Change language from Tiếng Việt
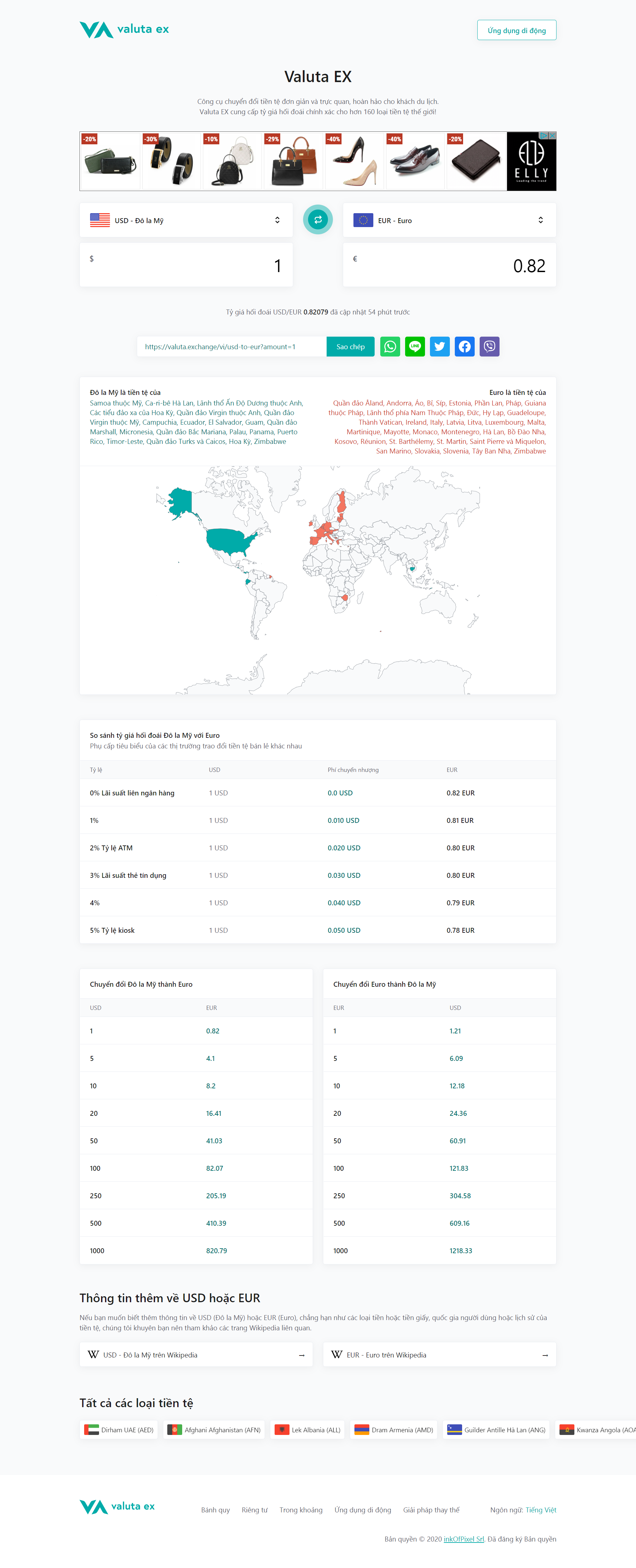 (x=540, y=1509)
